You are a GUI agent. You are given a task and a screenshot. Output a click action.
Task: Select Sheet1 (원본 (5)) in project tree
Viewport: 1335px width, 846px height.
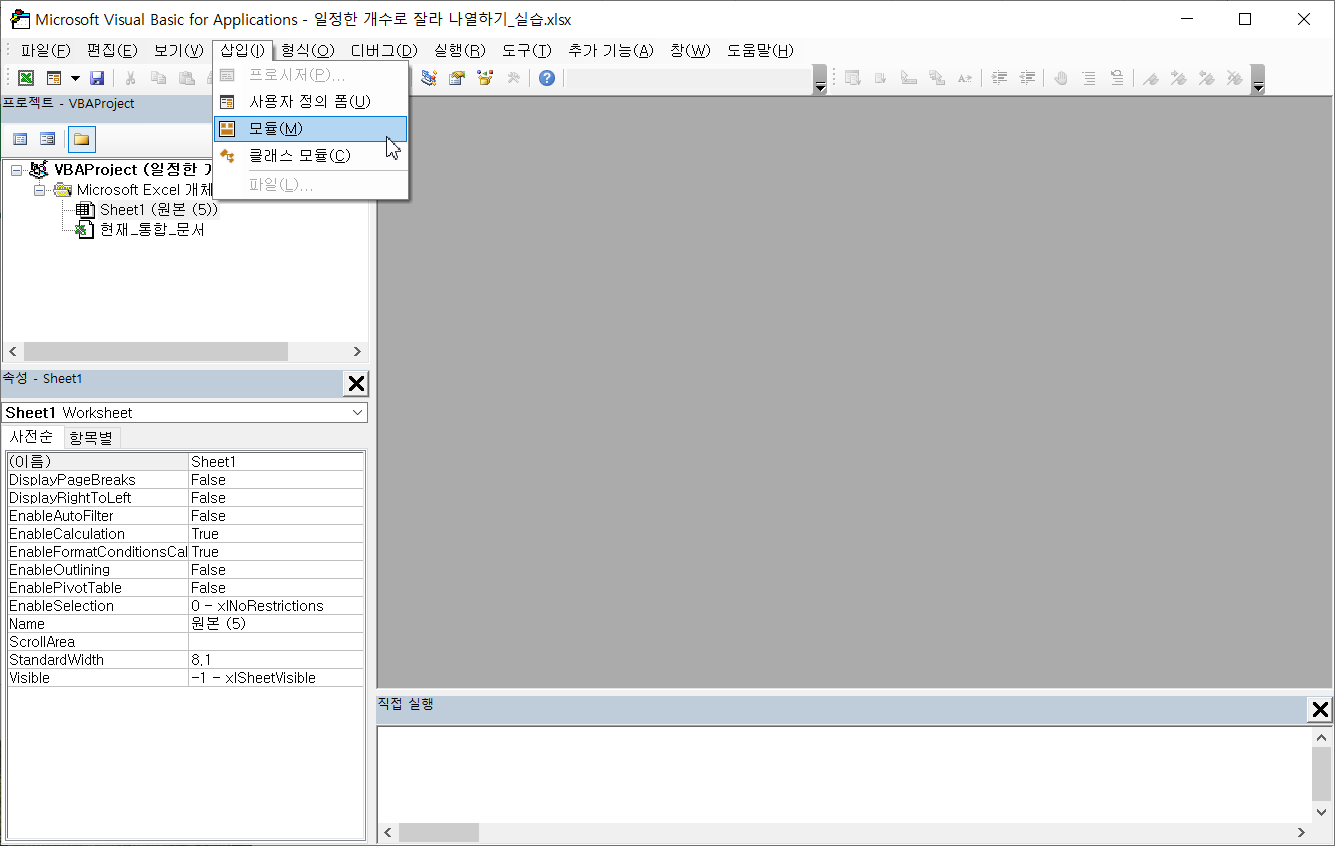coord(158,210)
